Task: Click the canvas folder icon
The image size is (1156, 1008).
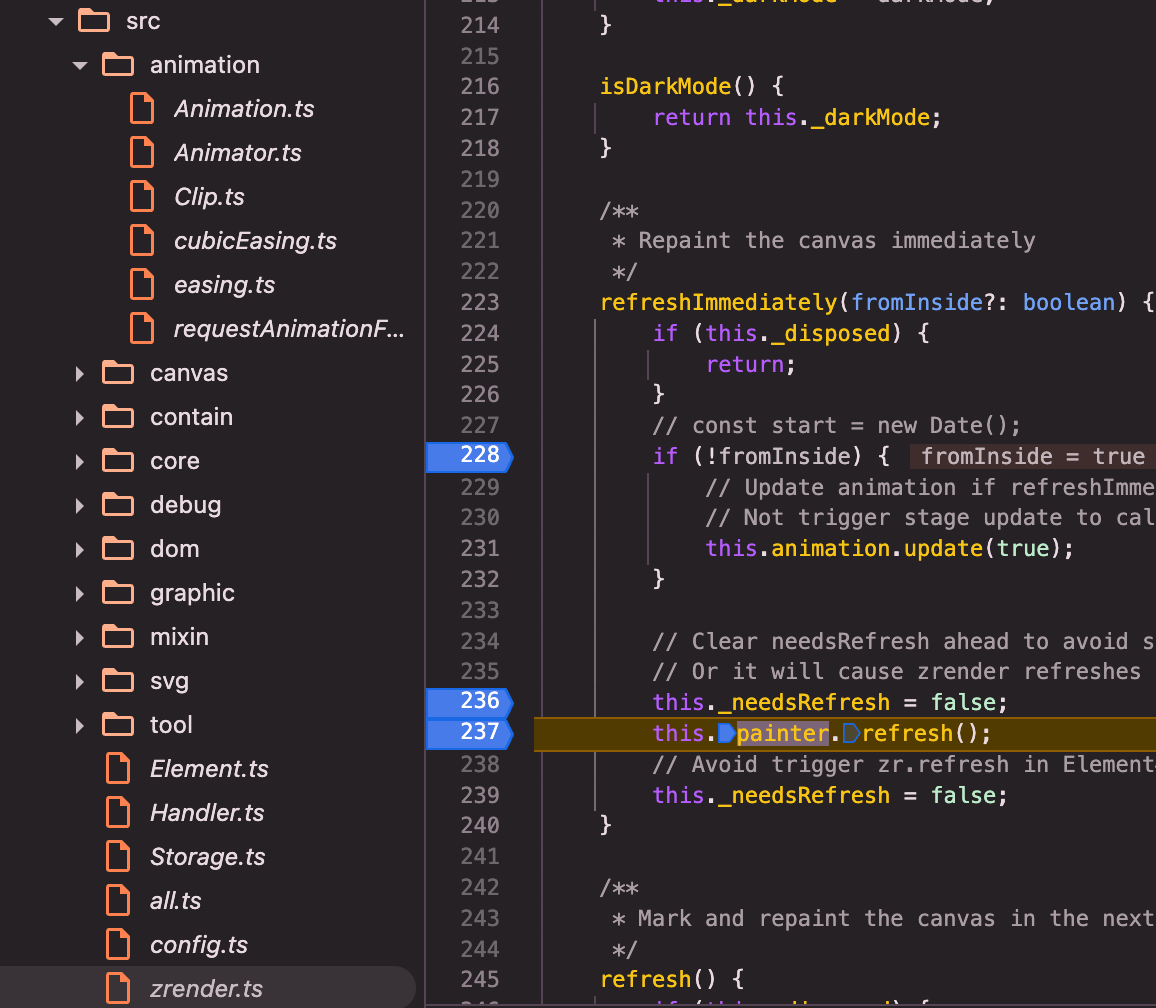Action: 118,373
